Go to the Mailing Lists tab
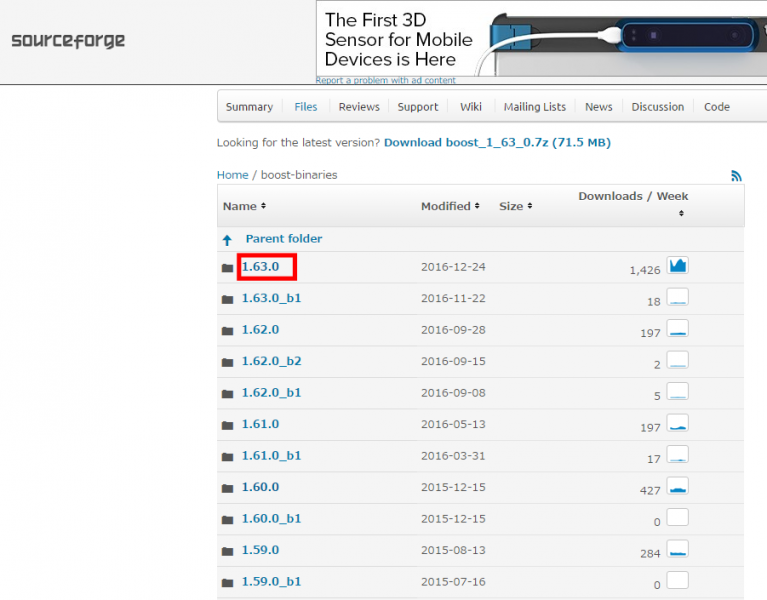Image resolution: width=767 pixels, height=600 pixels. 534,107
